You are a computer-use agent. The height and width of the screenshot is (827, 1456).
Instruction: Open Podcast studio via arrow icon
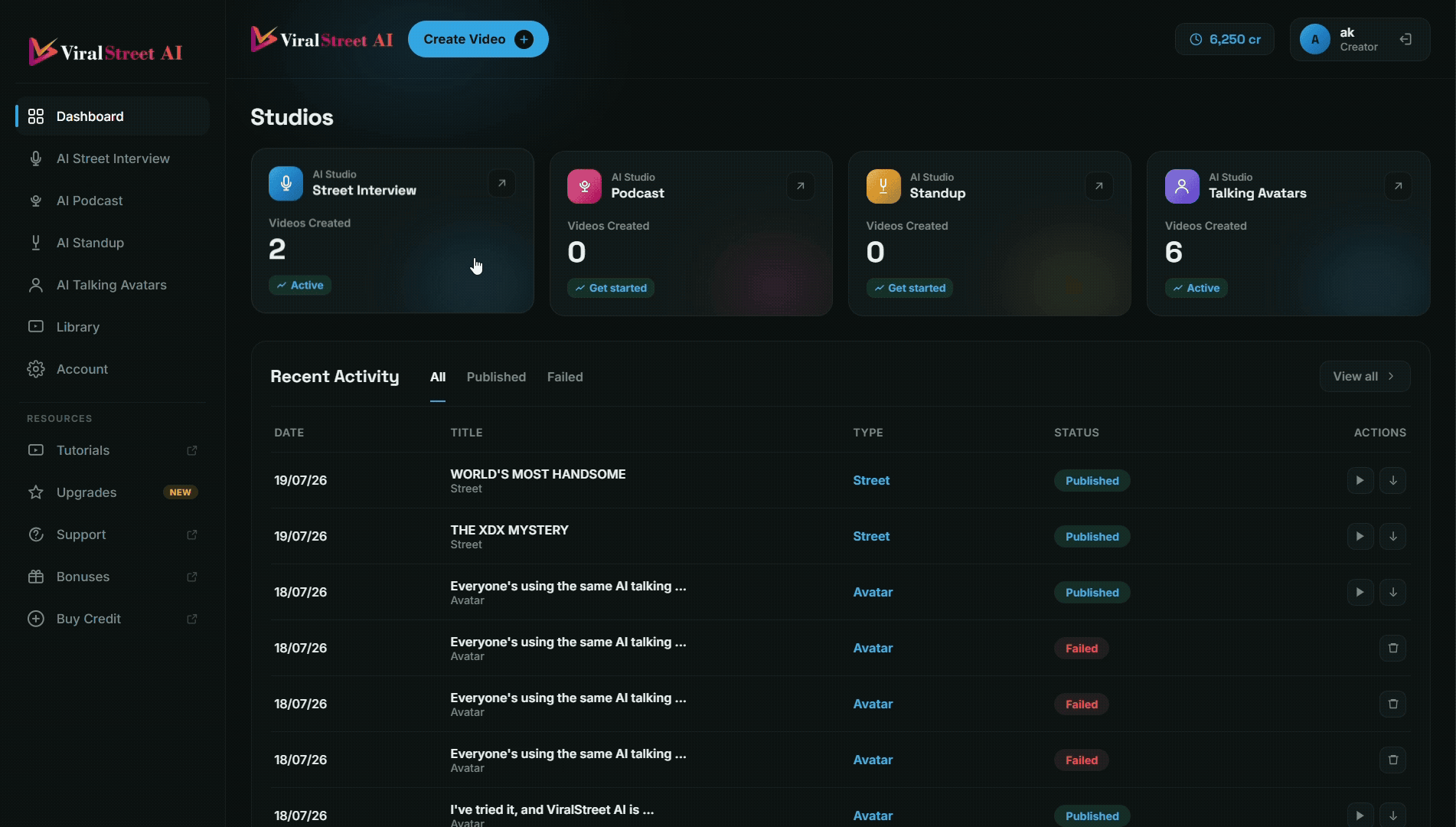801,186
